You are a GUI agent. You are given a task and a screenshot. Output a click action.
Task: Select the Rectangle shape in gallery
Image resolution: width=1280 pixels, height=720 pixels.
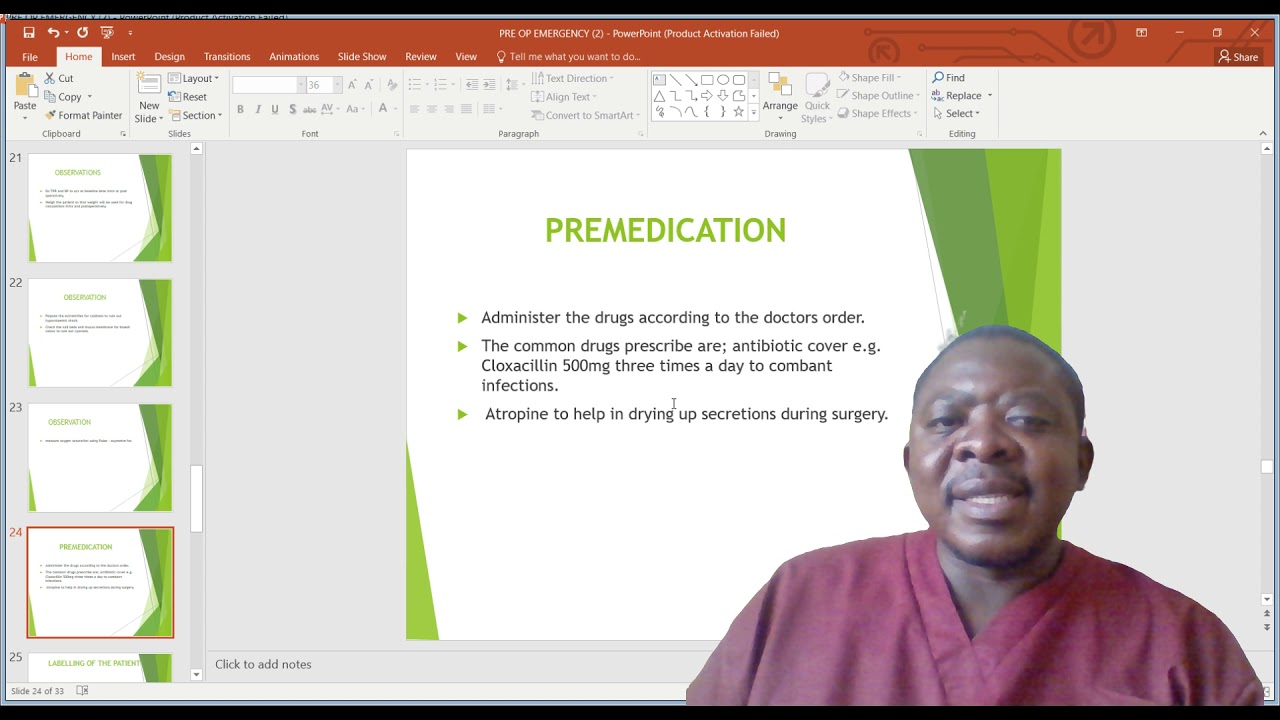707,80
